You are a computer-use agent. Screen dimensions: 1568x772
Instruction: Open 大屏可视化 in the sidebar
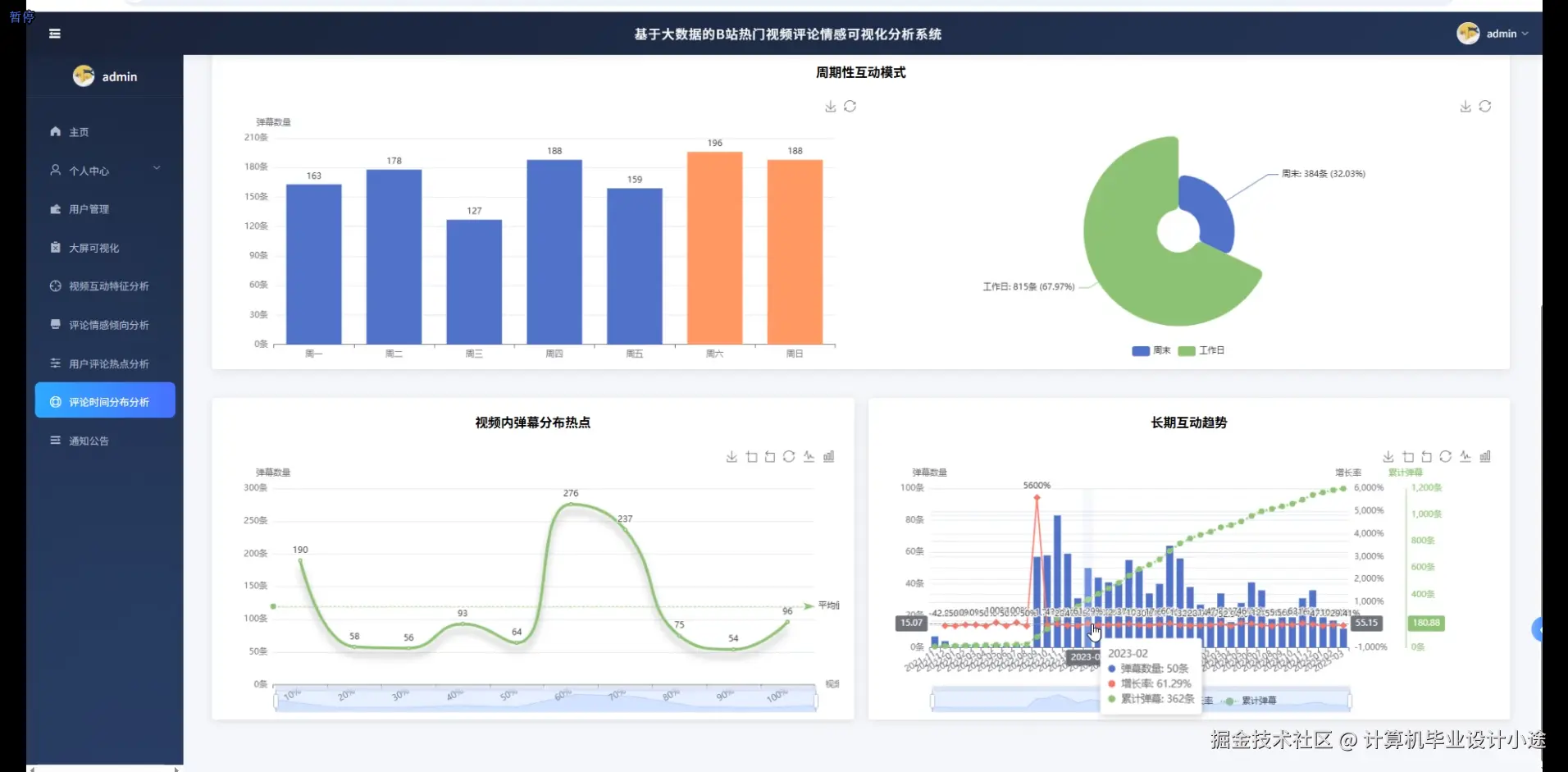105,248
